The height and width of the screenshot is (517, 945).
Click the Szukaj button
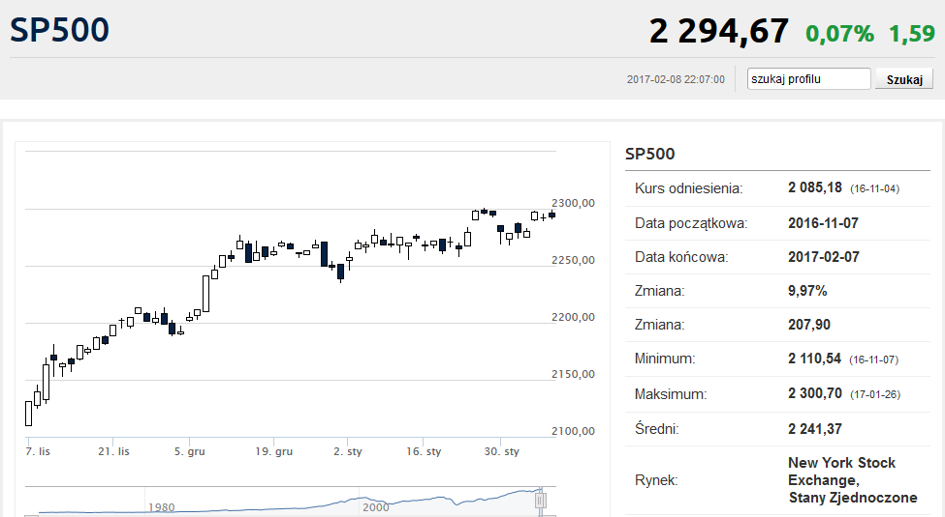pyautogui.click(x=904, y=80)
